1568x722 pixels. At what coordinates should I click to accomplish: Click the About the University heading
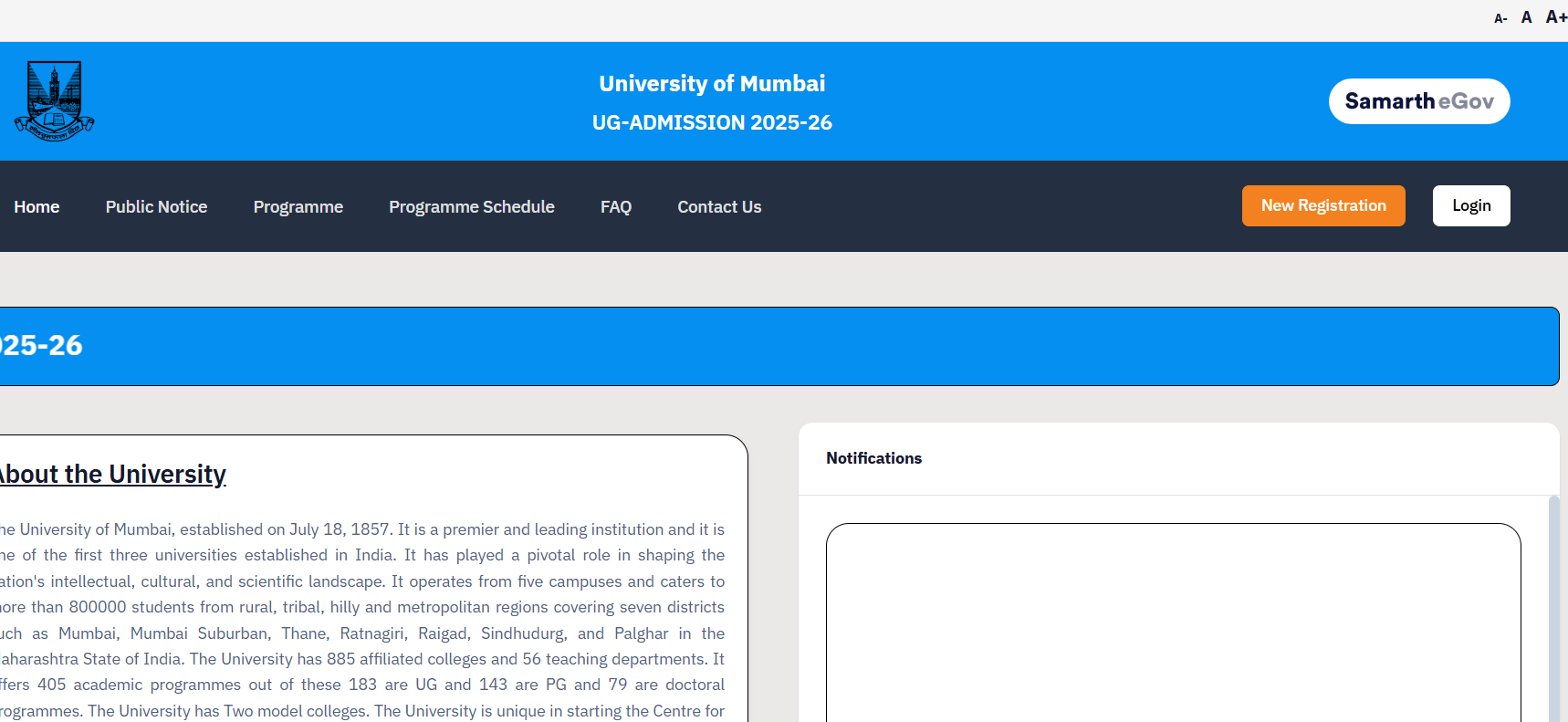click(112, 475)
